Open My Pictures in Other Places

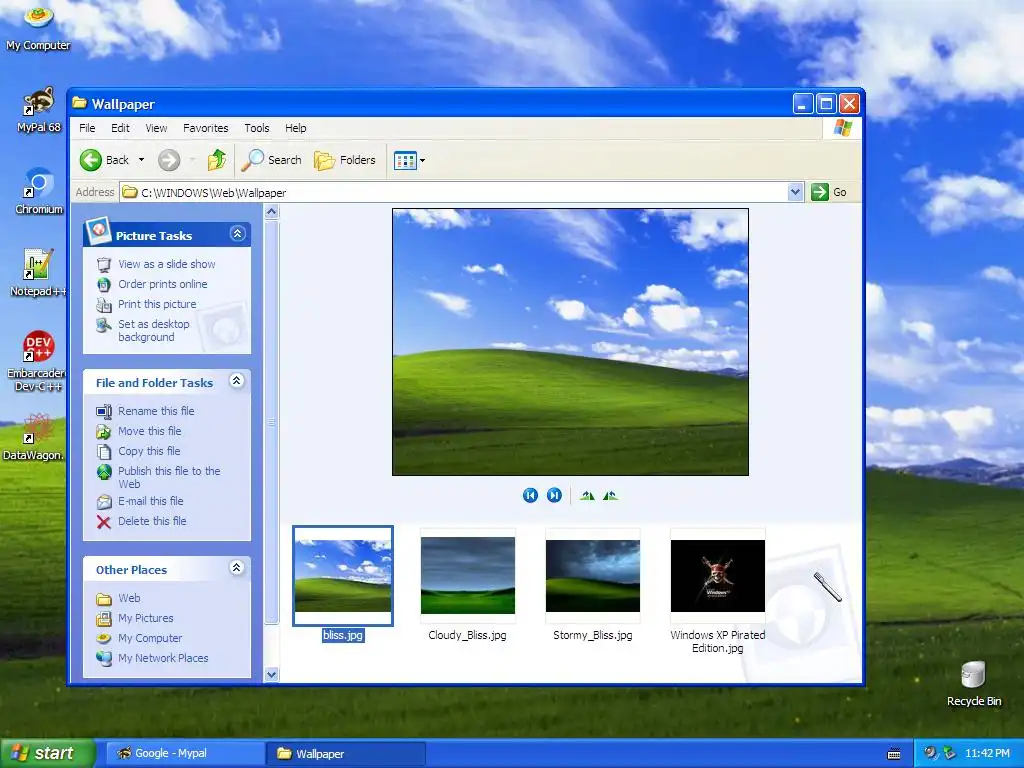click(x=145, y=618)
